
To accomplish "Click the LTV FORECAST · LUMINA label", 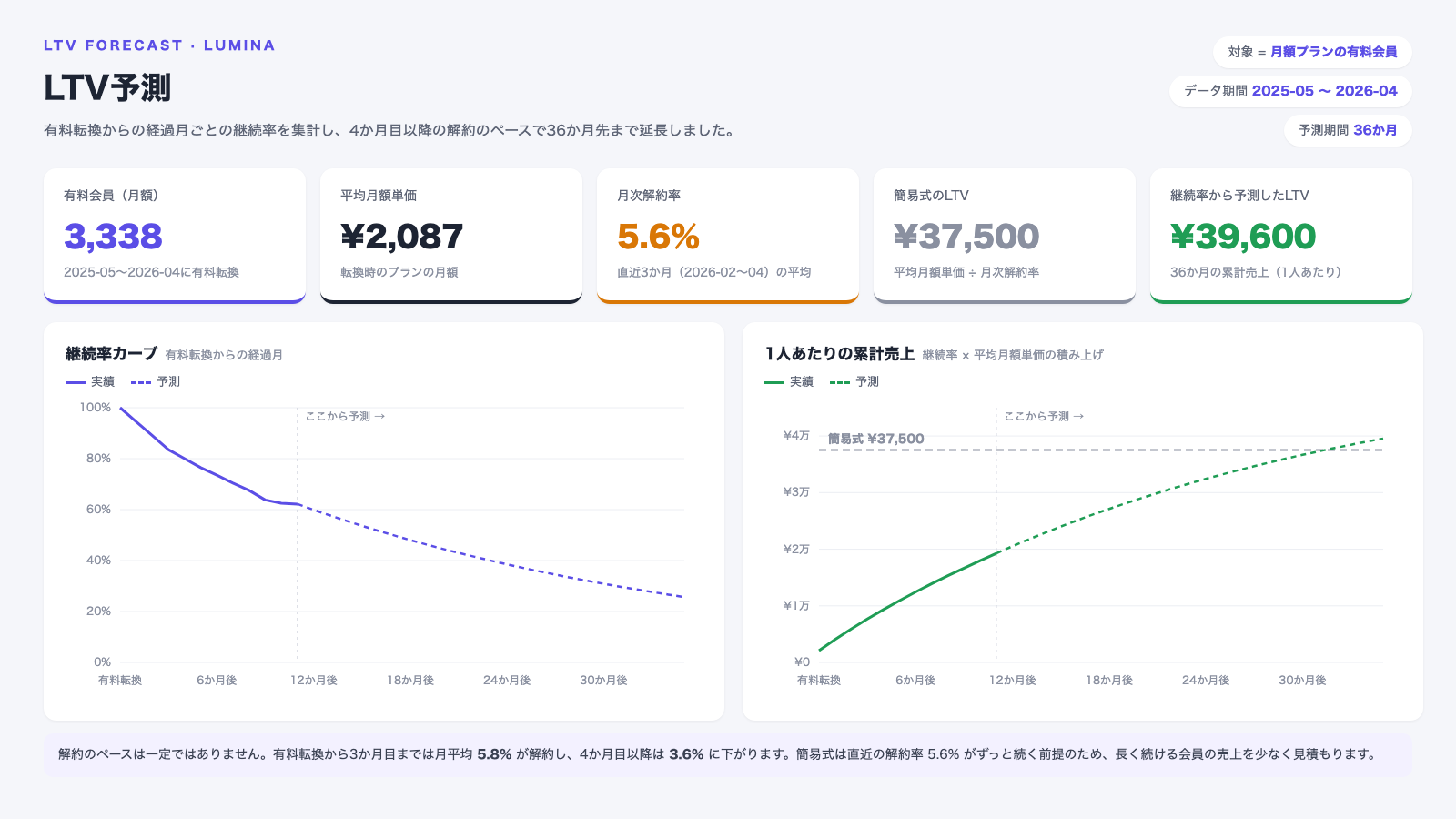I will [x=159, y=45].
